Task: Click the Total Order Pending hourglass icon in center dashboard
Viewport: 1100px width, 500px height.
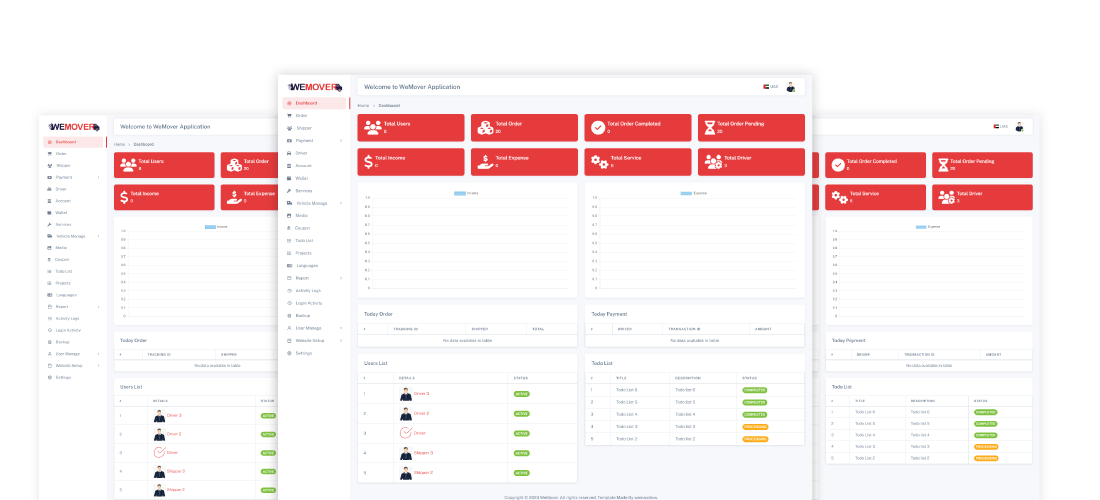Action: click(710, 127)
